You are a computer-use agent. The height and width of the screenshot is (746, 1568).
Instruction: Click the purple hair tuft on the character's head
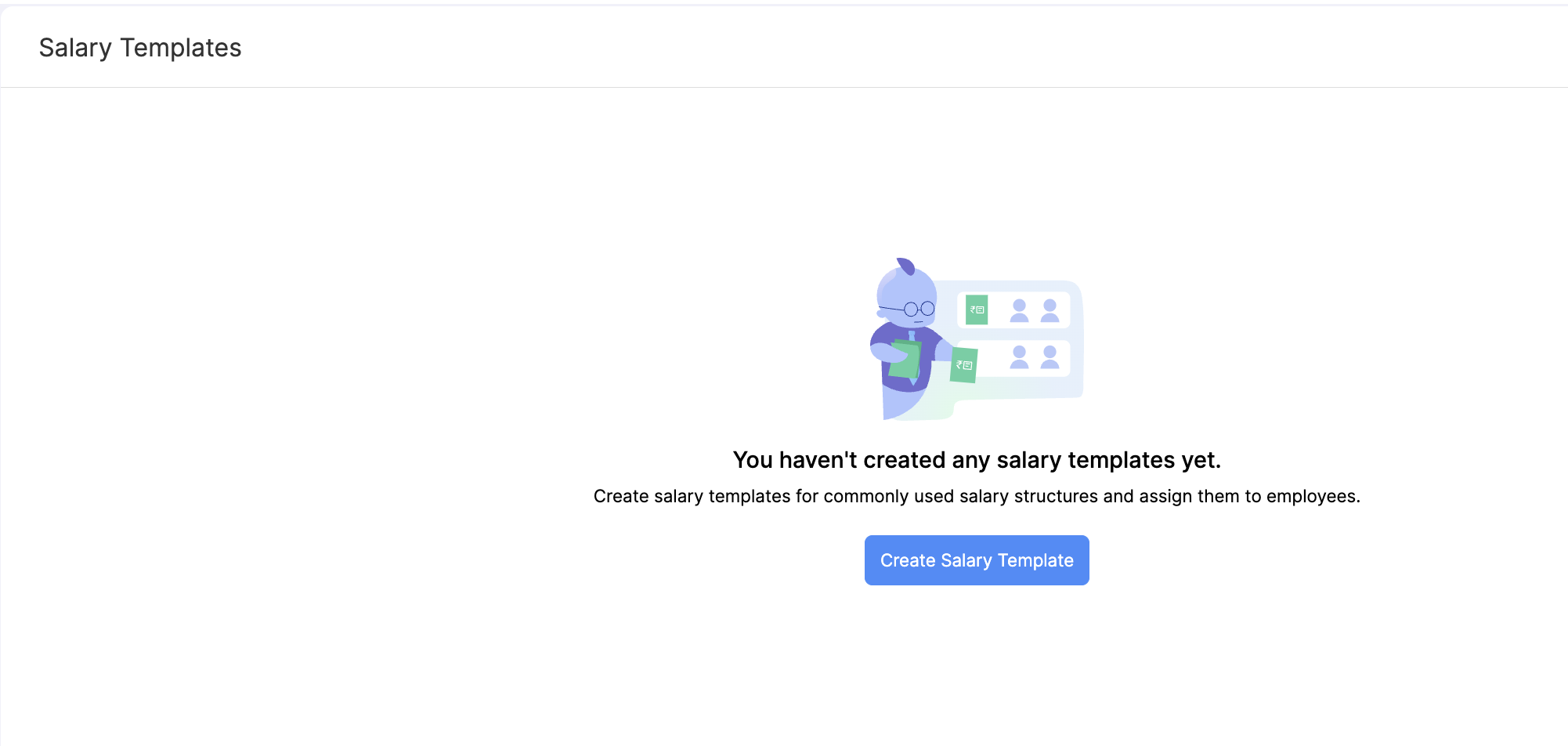[906, 266]
